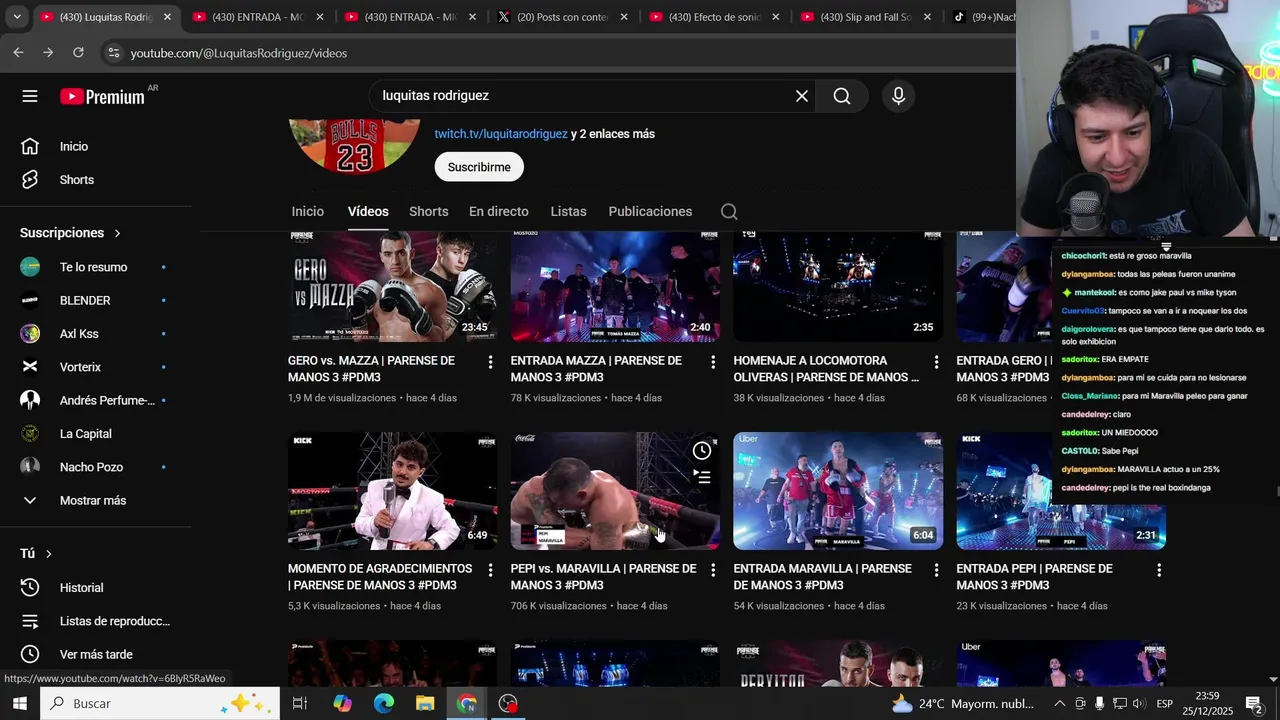This screenshot has width=1280, height=720.
Task: Open options for GERO vs. MAZZA video
Action: click(x=490, y=362)
